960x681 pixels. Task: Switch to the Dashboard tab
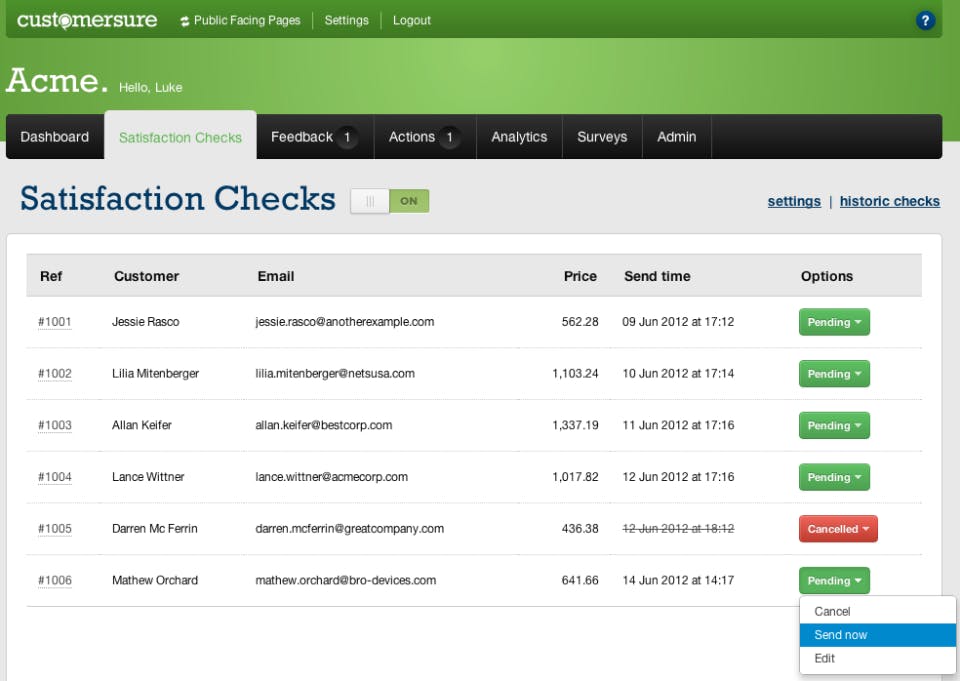(x=54, y=137)
